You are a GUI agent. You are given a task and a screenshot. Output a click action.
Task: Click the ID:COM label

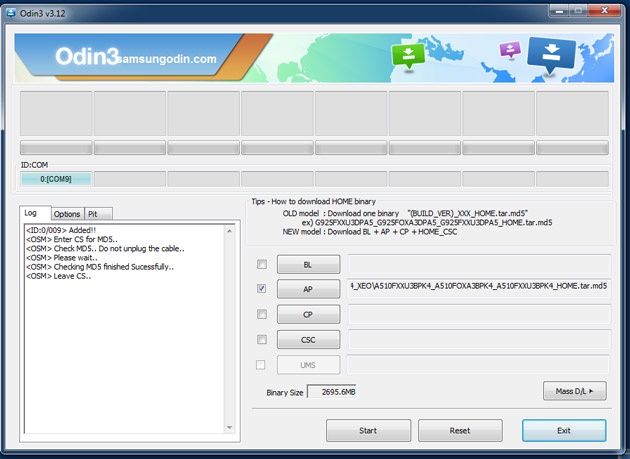point(34,165)
